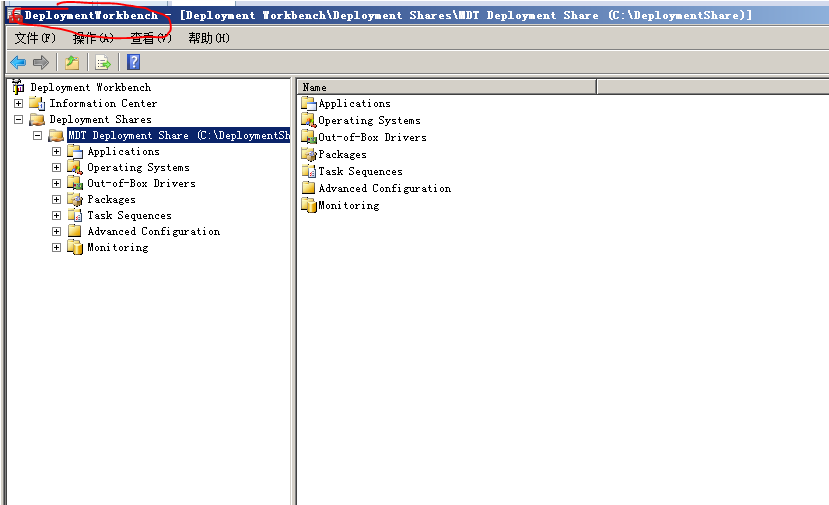
Task: Select Out-of-Box Drivers text in Name list
Action: pos(372,137)
